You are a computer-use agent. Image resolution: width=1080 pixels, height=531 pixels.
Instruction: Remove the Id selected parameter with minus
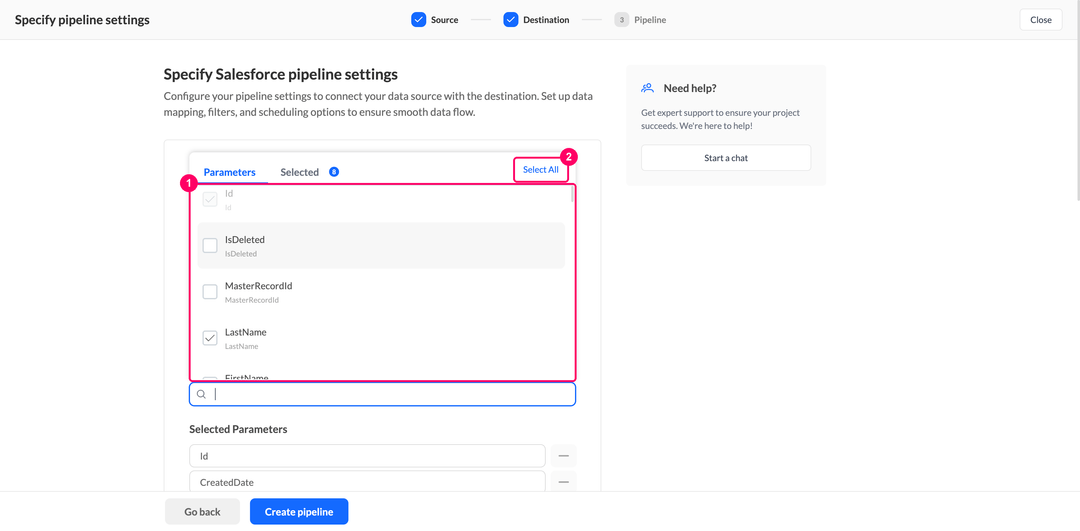pos(563,456)
